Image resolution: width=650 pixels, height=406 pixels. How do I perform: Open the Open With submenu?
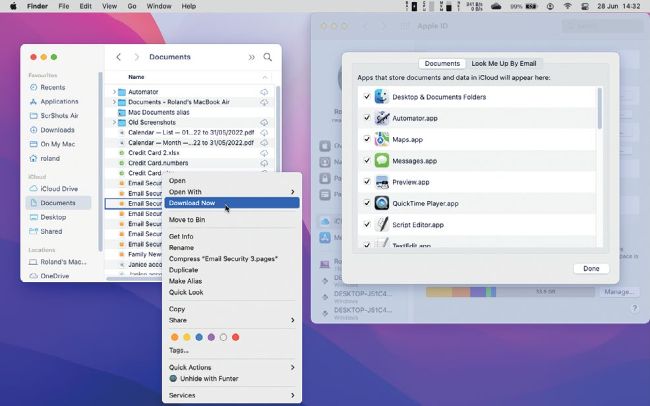[232, 192]
